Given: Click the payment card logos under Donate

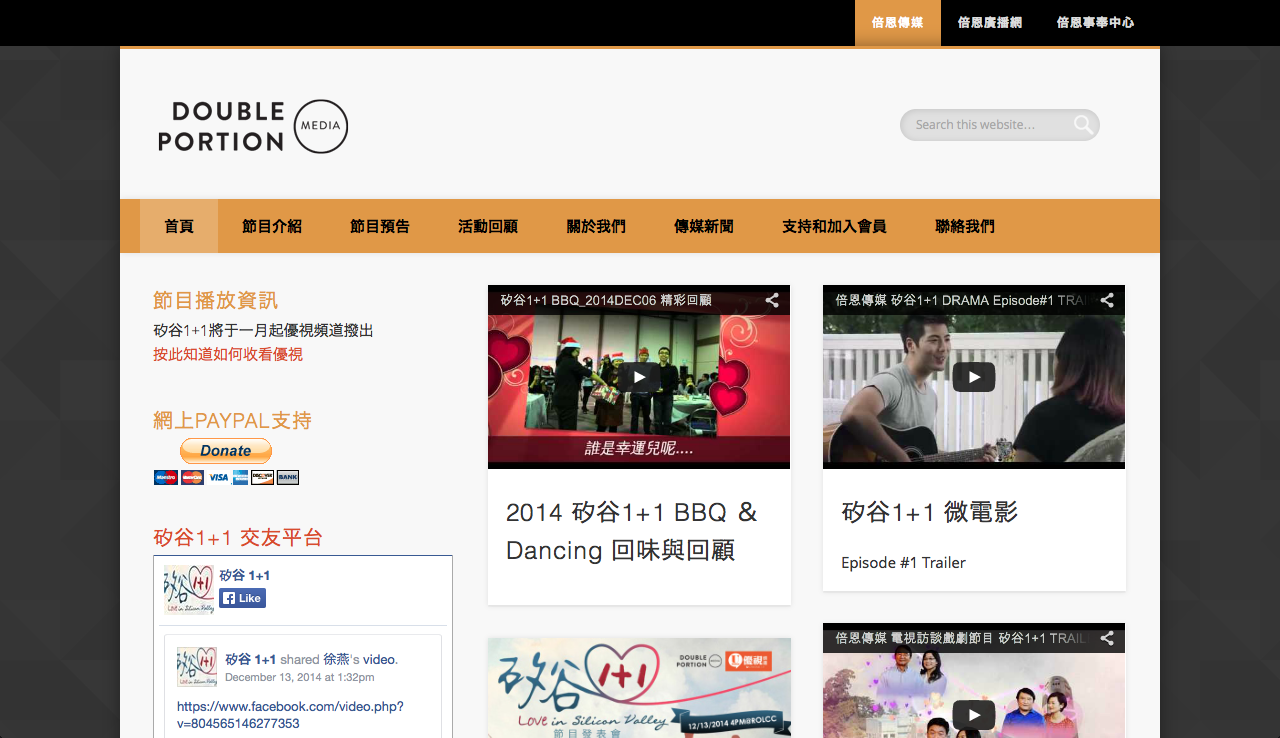Looking at the screenshot, I should (x=226, y=477).
